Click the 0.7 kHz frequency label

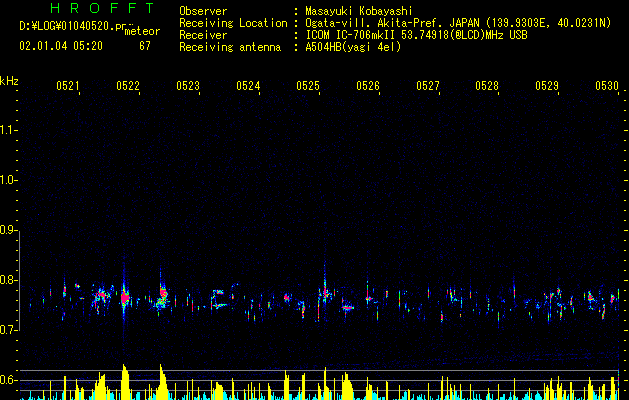(x=7, y=330)
